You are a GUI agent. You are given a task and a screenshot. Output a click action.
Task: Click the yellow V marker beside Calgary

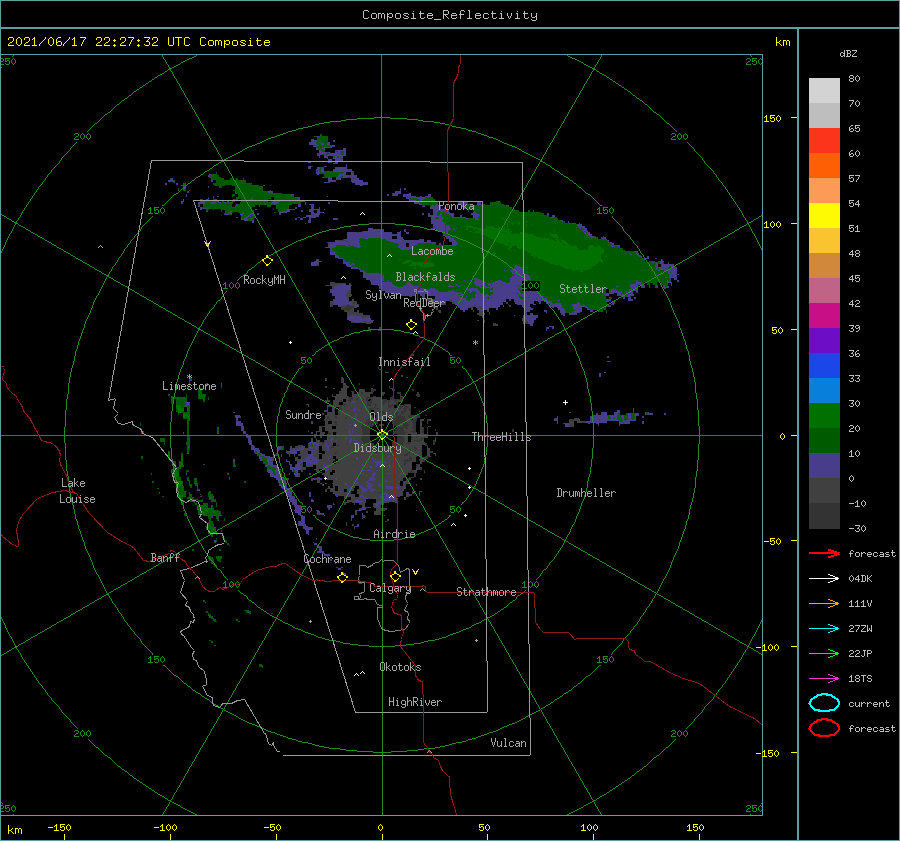pyautogui.click(x=415, y=572)
